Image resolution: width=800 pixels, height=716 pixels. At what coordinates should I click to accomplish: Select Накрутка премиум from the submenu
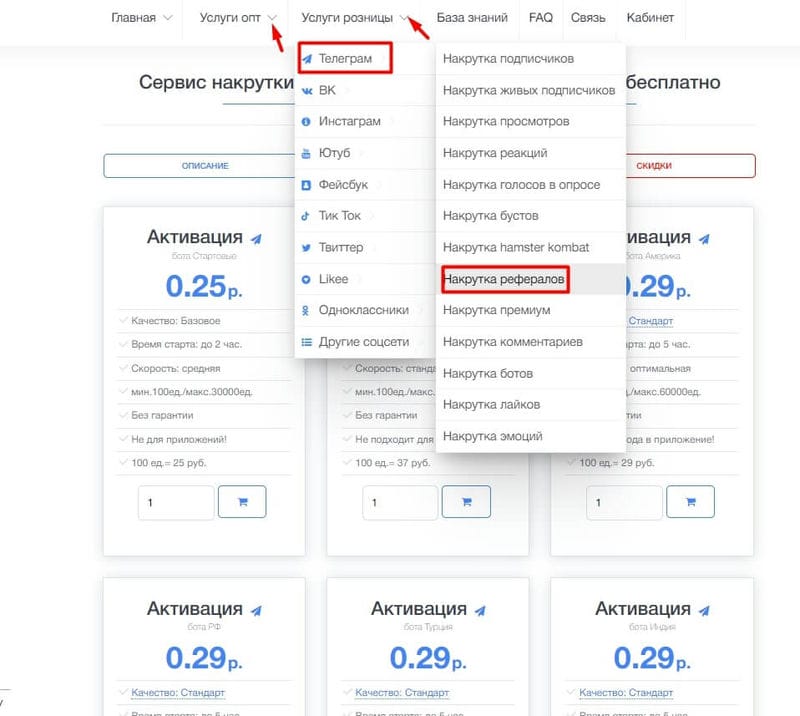click(496, 310)
